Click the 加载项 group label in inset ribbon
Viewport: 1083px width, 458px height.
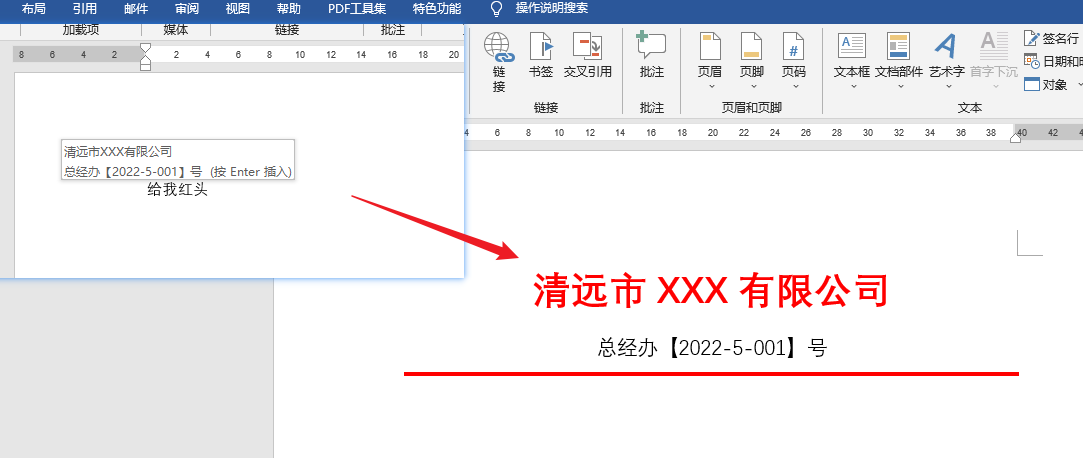81,30
